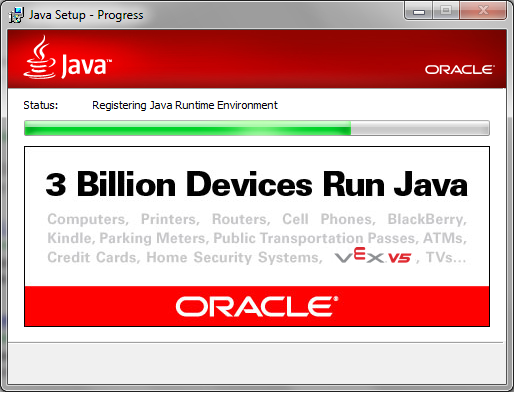Click the 'Java Setup - Progress' window title
Viewport: 519px width, 396px height.
[x=87, y=15]
